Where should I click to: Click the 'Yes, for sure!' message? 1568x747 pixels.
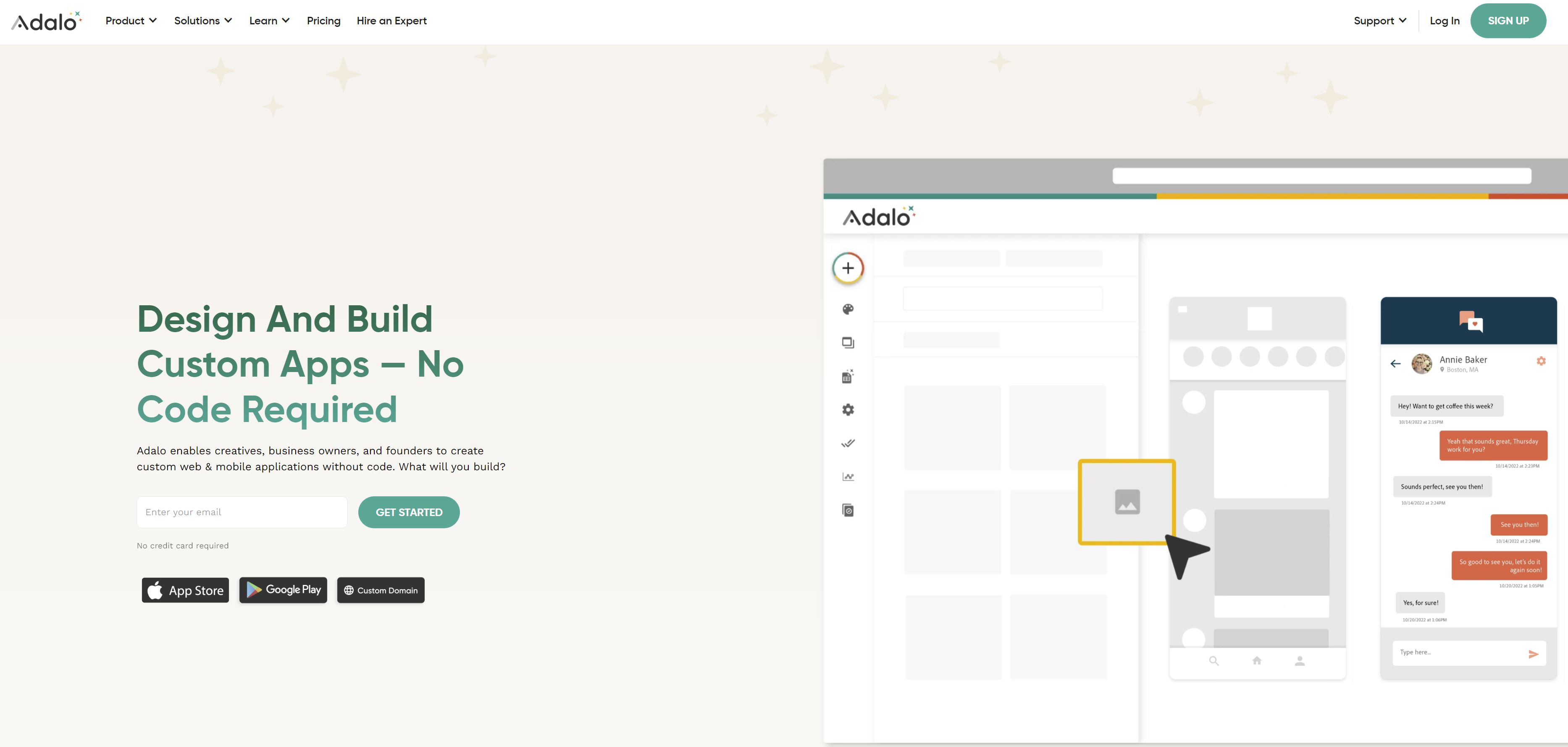(1420, 603)
